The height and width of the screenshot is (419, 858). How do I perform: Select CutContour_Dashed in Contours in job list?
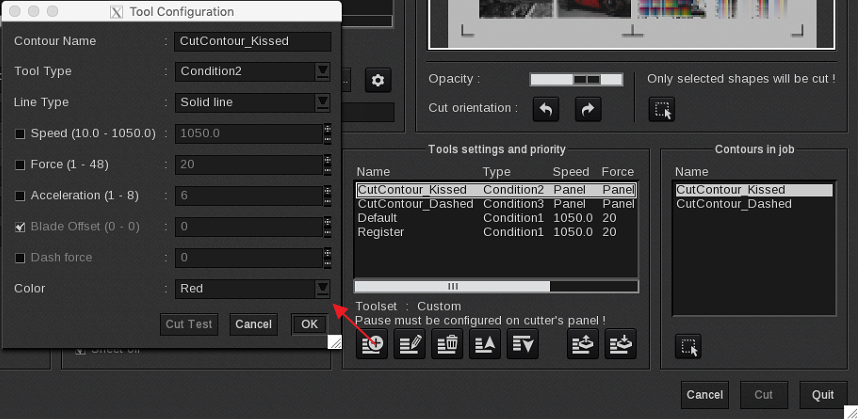(733, 204)
